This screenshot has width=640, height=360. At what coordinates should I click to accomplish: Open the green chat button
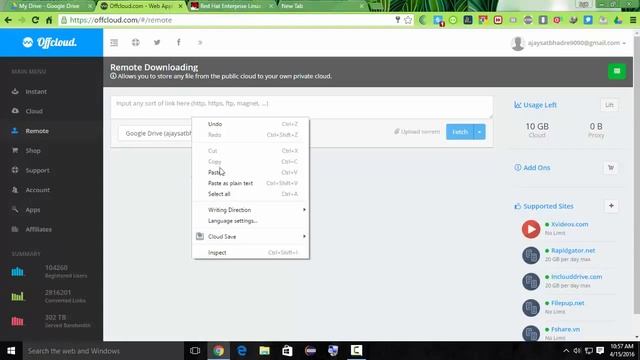point(617,71)
